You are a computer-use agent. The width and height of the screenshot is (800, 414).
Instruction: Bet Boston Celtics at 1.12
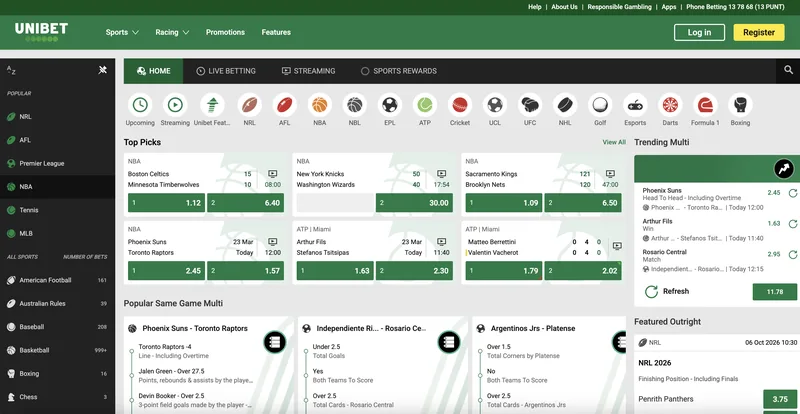[x=166, y=203]
